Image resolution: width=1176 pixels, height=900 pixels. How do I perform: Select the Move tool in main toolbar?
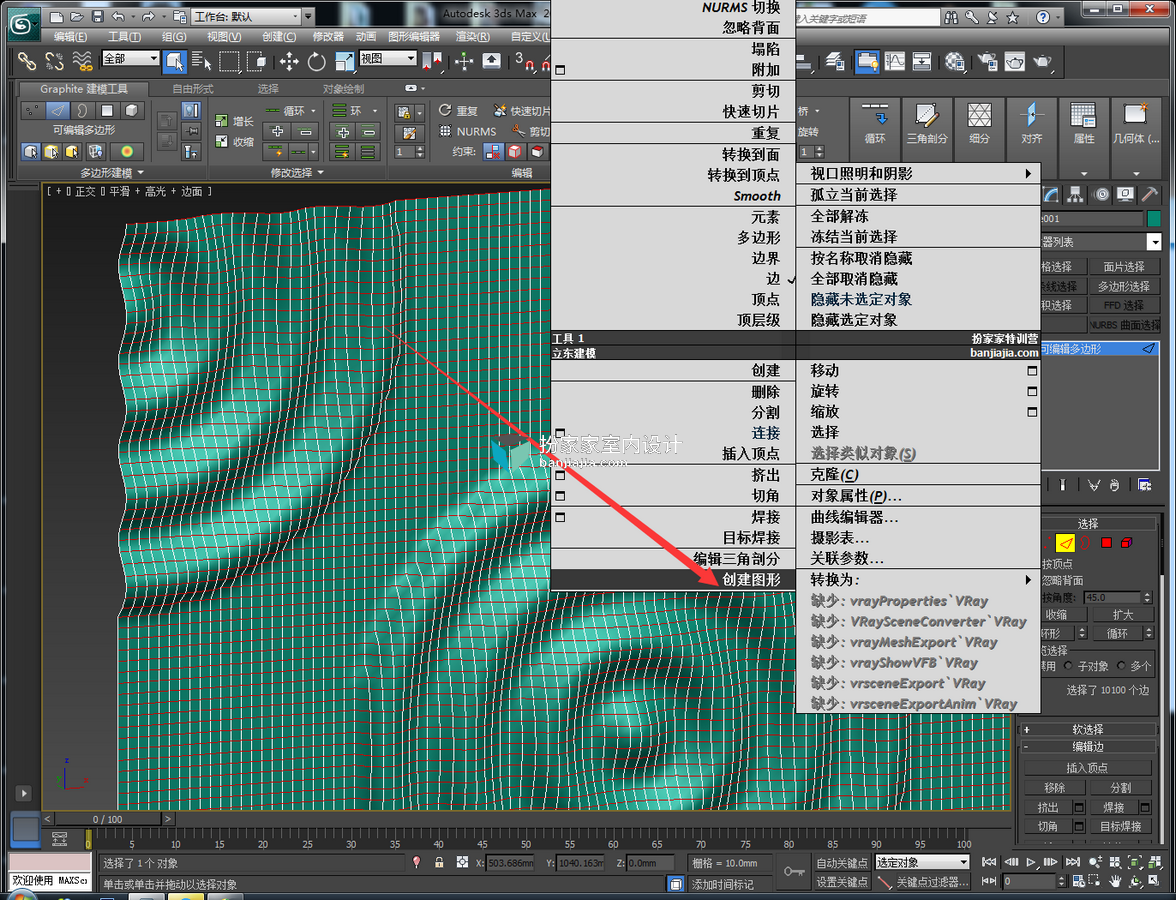coord(289,61)
